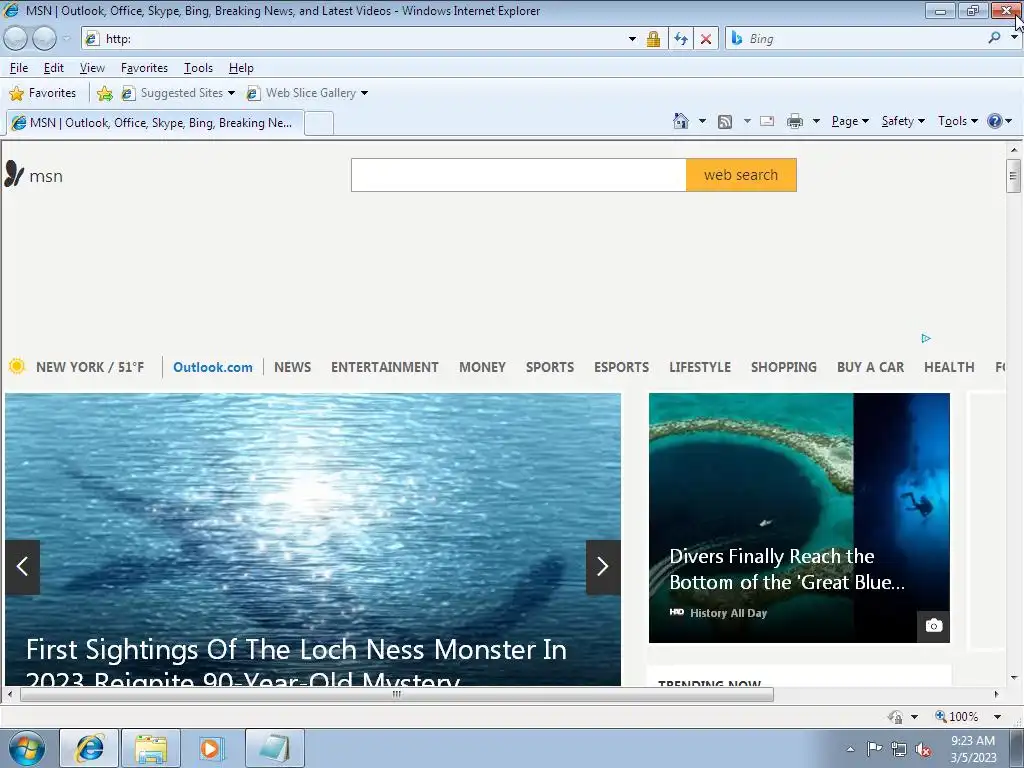Open the Safety menu dropdown
This screenshot has height=768, width=1024.
point(903,121)
